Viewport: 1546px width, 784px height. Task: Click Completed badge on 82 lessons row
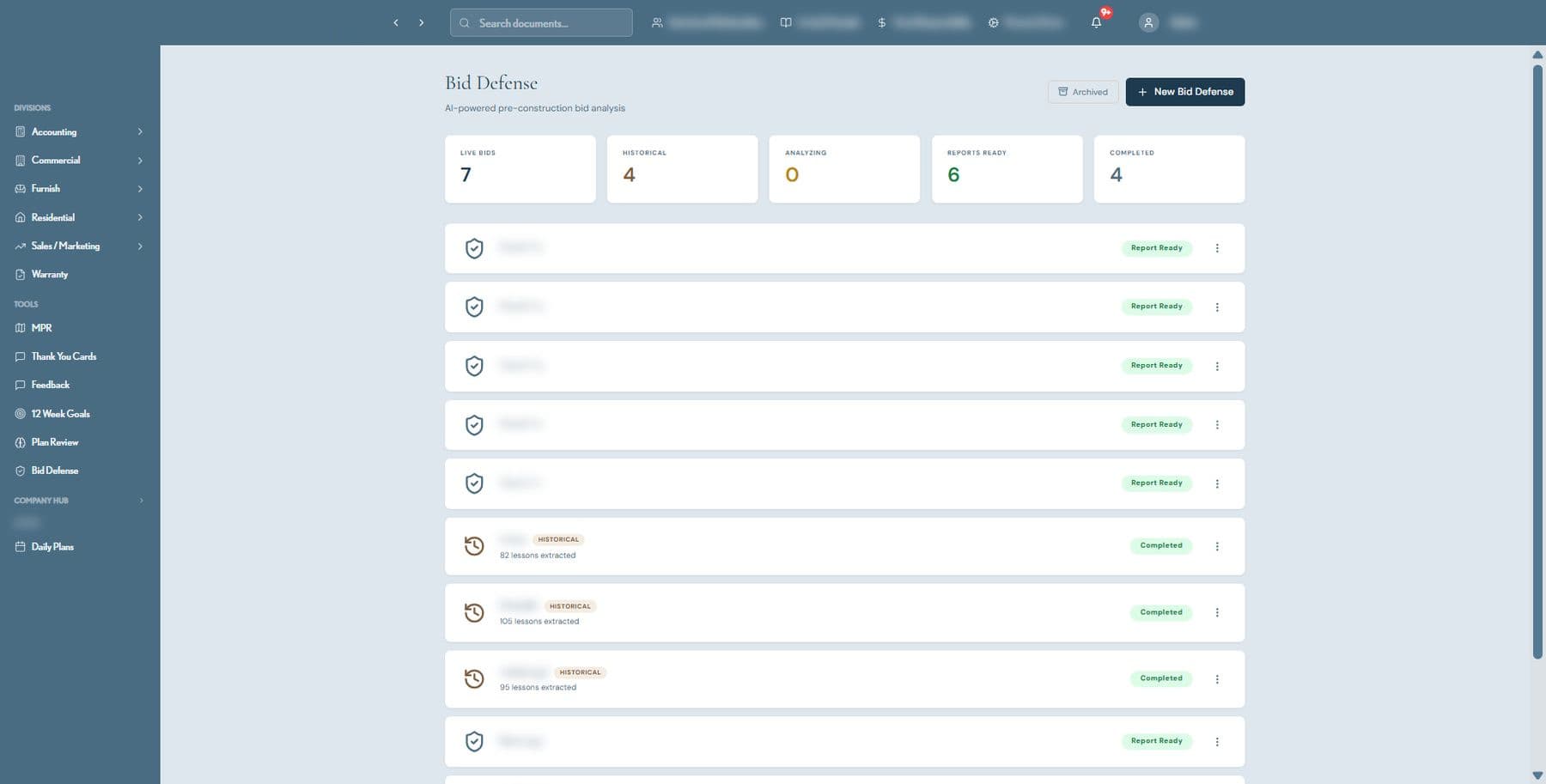pyautogui.click(x=1161, y=546)
